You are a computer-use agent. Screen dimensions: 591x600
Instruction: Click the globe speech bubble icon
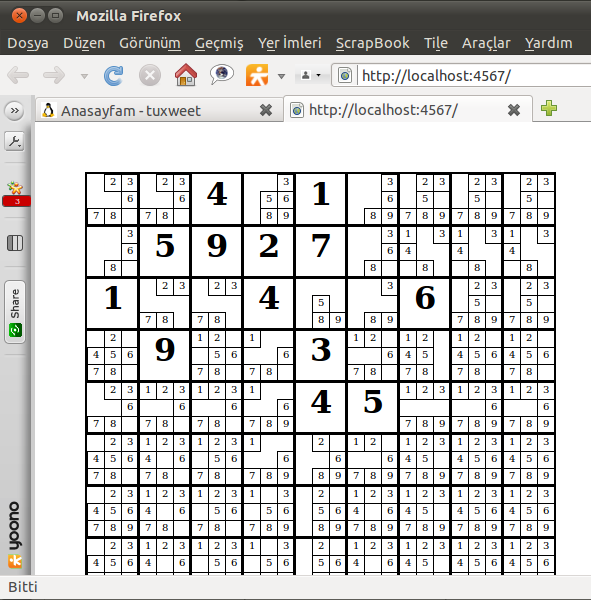click(222, 74)
